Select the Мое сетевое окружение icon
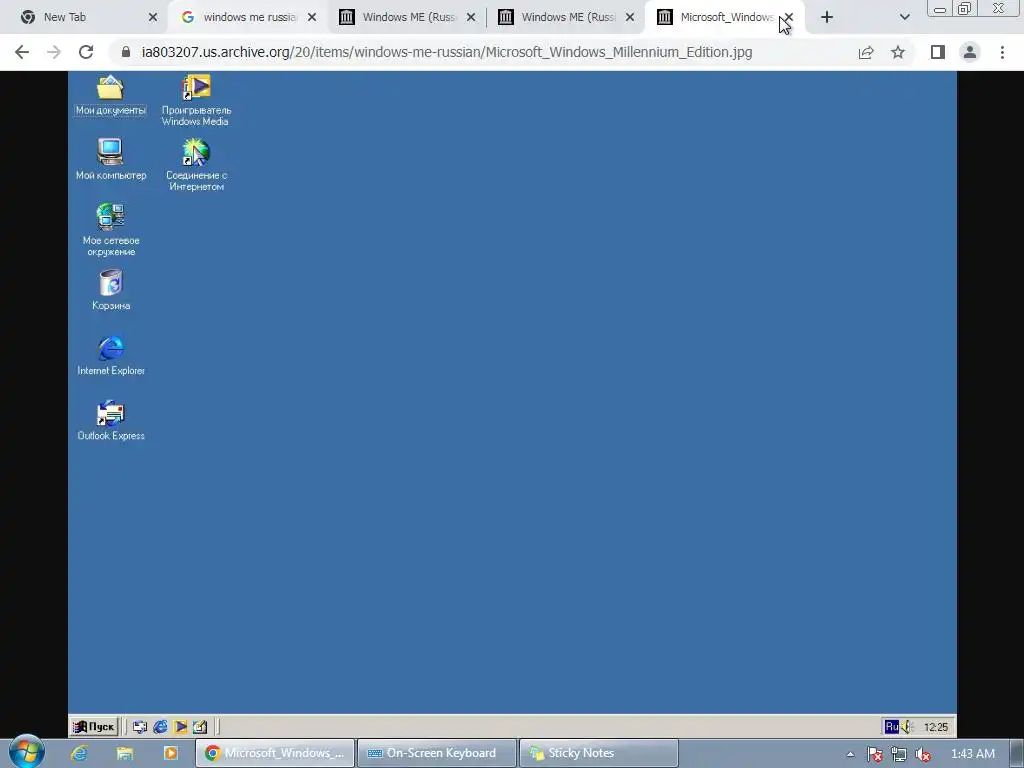Viewport: 1024px width, 768px height. click(x=110, y=229)
